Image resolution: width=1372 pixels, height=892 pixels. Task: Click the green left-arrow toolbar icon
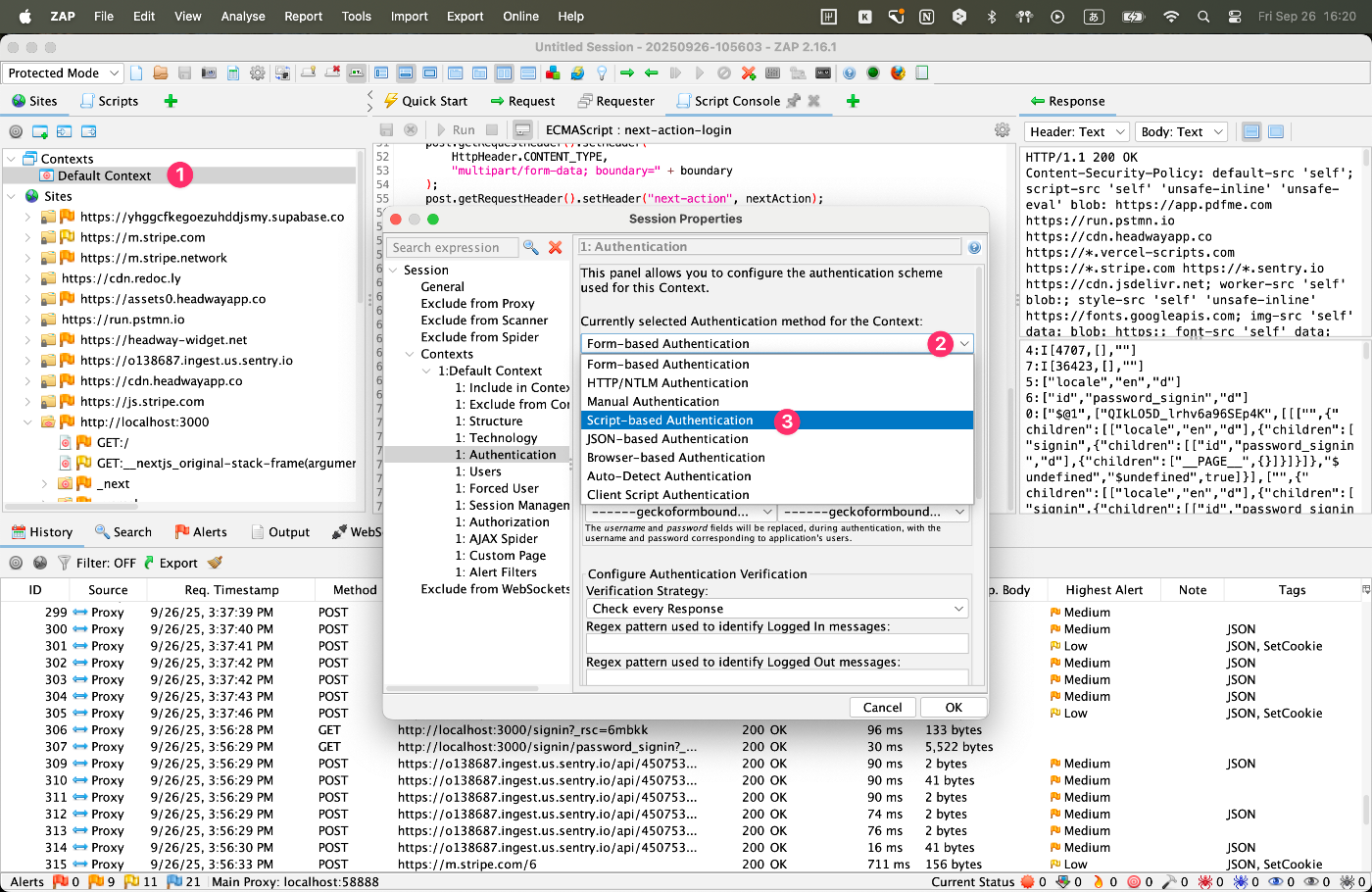(x=651, y=73)
